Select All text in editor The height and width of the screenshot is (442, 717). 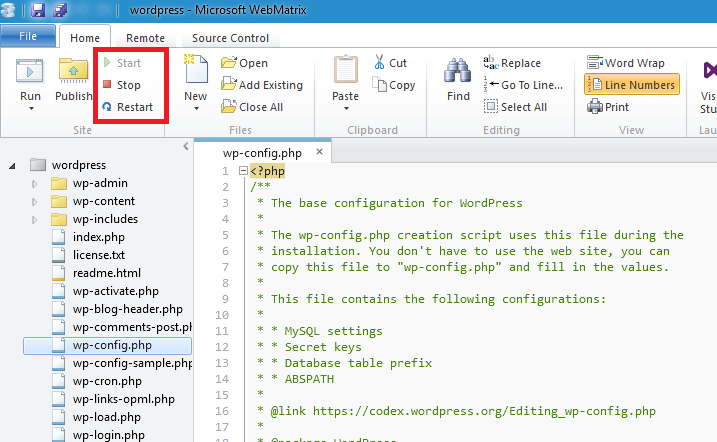tap(515, 107)
